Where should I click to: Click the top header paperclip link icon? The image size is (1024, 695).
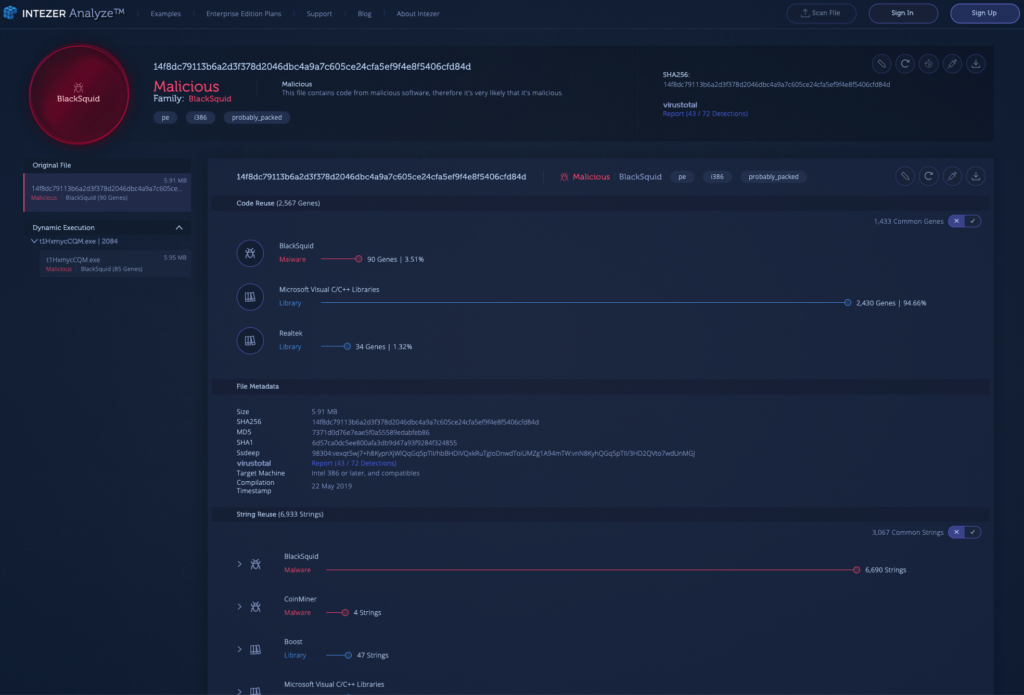point(881,64)
